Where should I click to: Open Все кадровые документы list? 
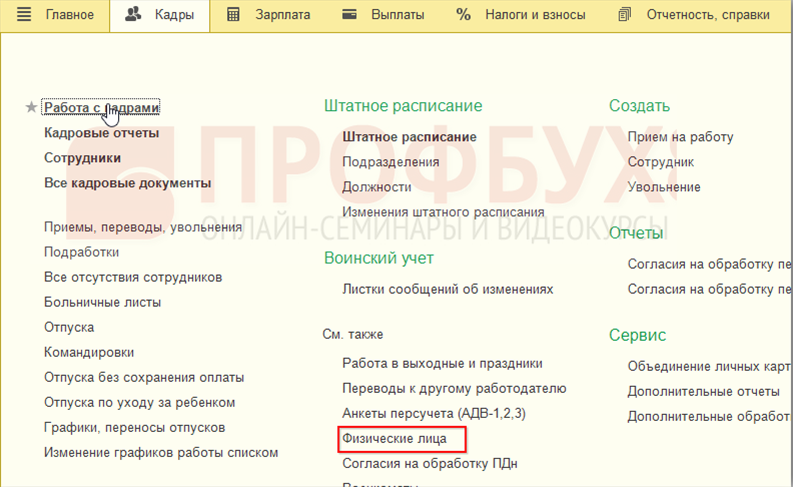click(x=127, y=183)
